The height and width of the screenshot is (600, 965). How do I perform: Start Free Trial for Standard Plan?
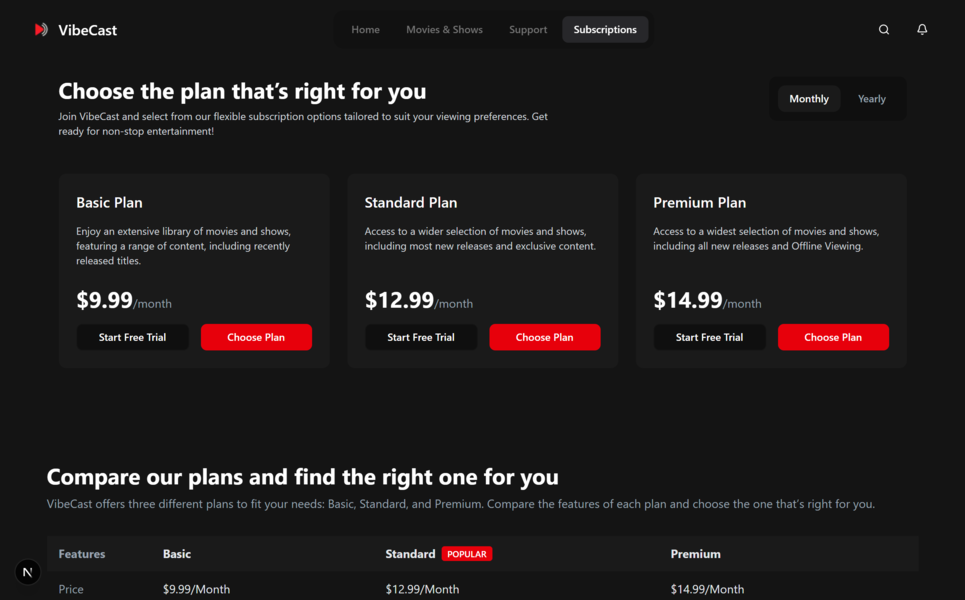(x=421, y=337)
